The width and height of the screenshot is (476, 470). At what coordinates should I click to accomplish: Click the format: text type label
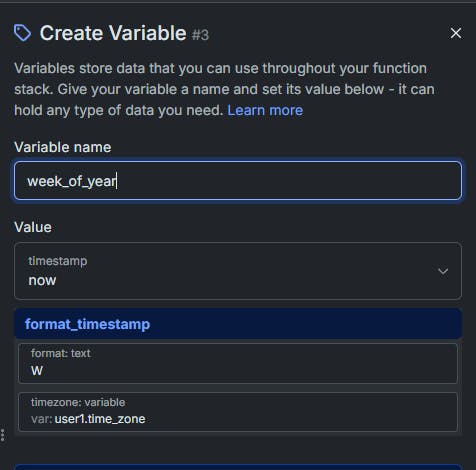pyautogui.click(x=61, y=353)
